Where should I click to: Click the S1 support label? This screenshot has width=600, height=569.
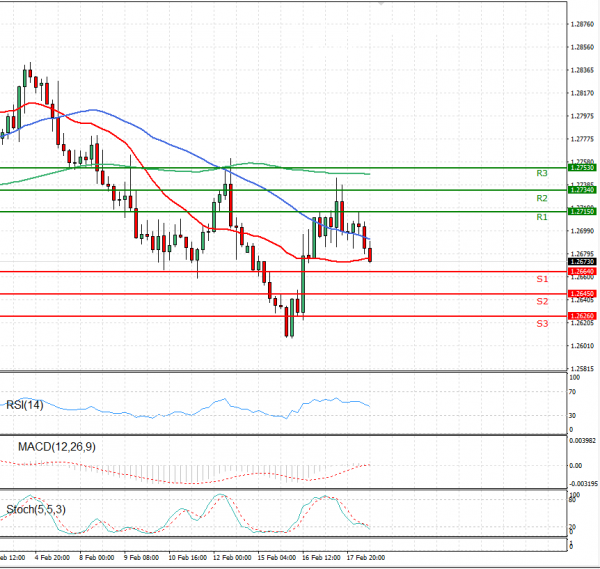click(542, 279)
